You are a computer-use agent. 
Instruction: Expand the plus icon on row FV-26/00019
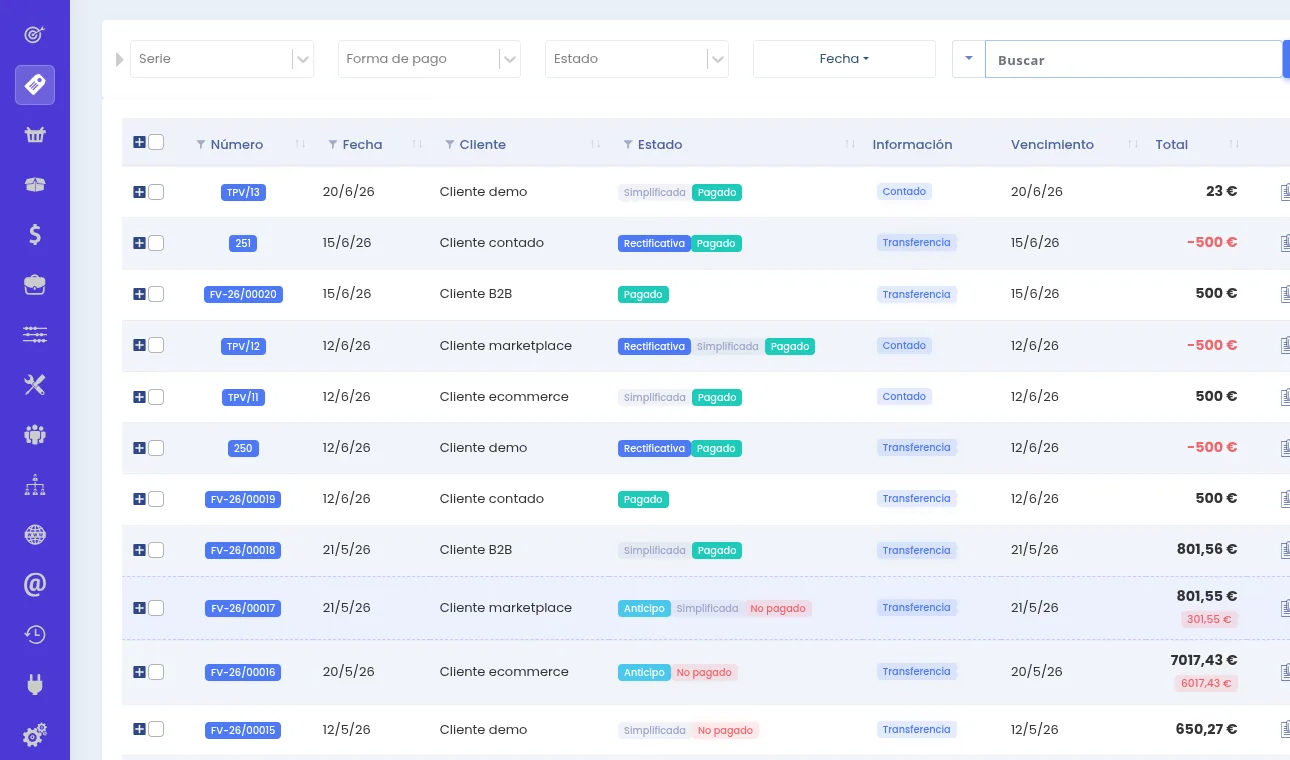coord(139,499)
